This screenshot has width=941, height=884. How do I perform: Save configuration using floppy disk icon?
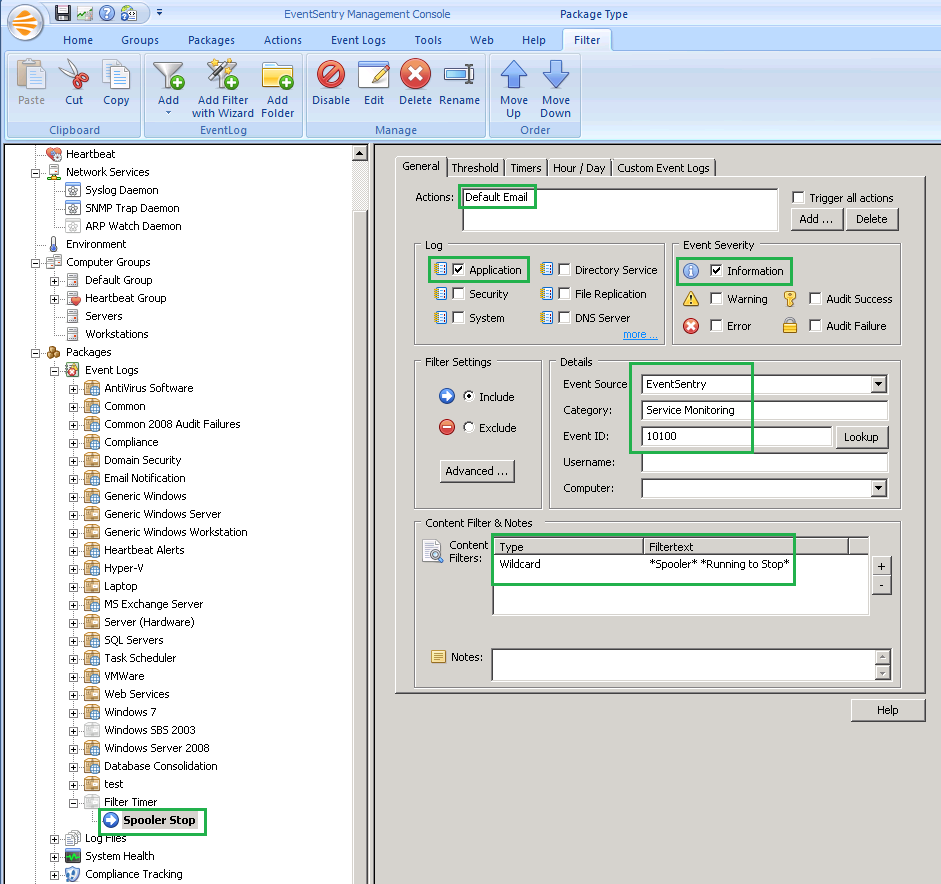[x=62, y=13]
